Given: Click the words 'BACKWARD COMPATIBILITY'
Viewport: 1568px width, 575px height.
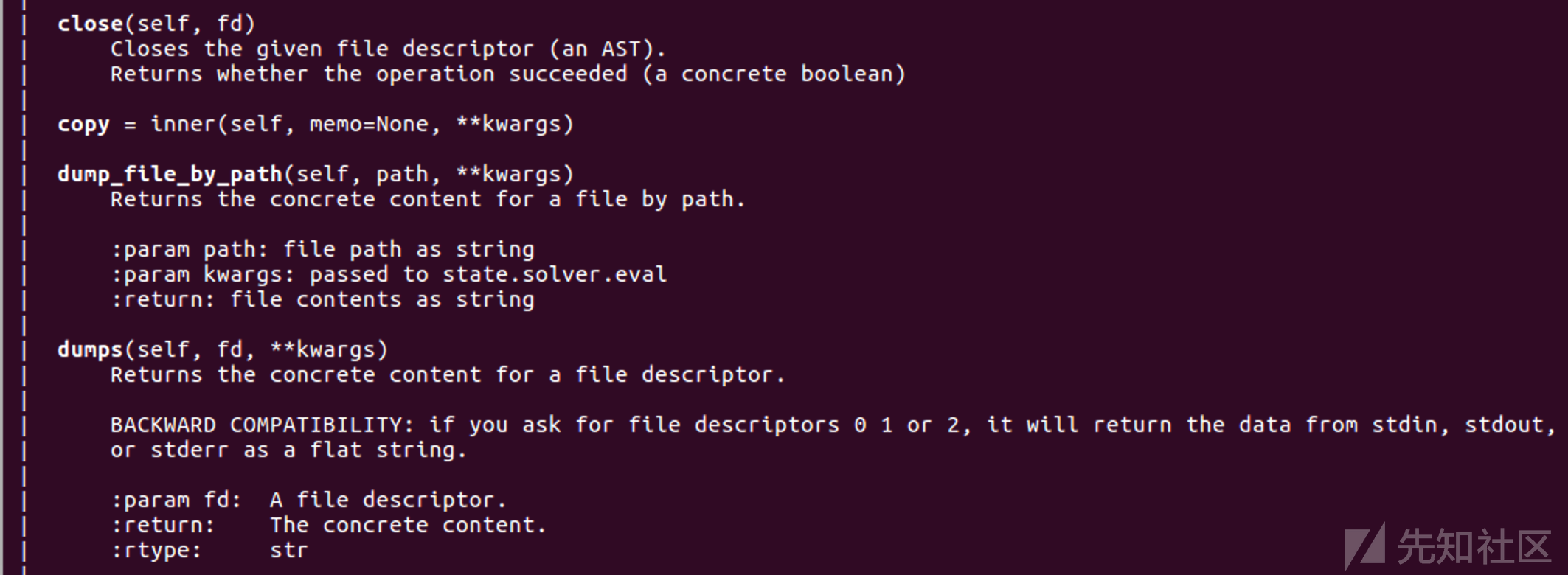Looking at the screenshot, I should pyautogui.click(x=257, y=425).
